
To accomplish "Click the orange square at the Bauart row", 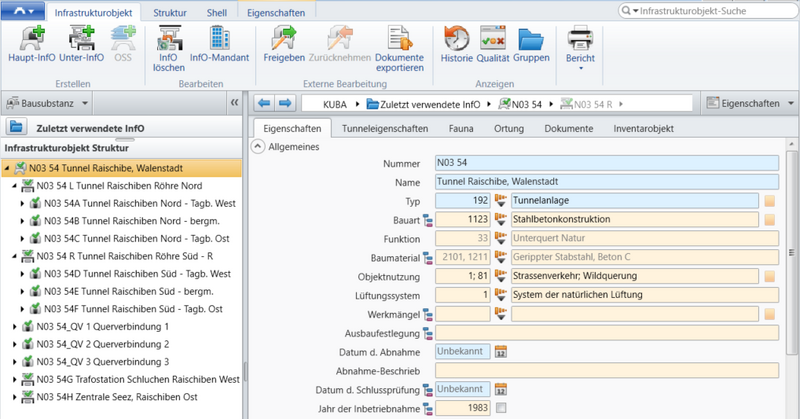I will 769,220.
